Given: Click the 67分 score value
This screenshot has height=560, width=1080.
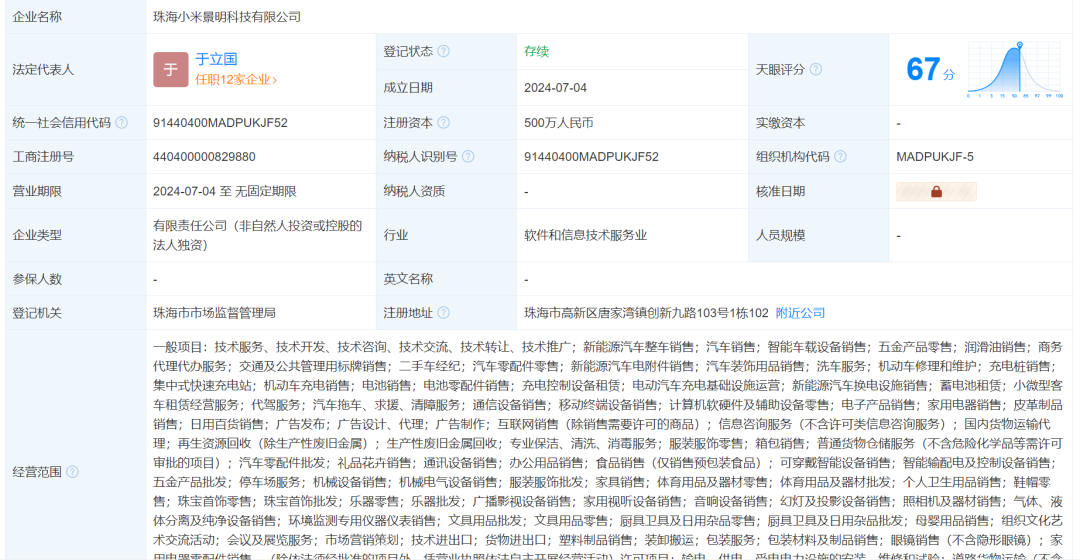Looking at the screenshot, I should coord(931,70).
